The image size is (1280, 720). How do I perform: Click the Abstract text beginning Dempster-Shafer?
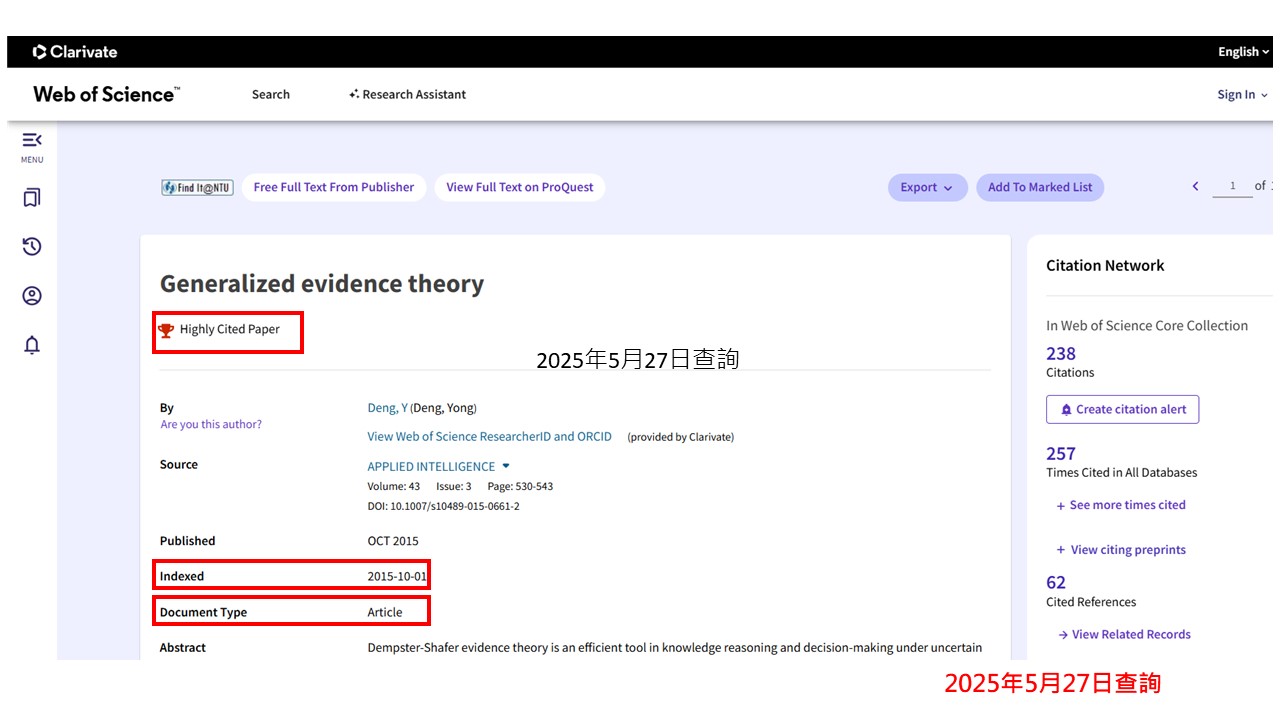coord(675,648)
